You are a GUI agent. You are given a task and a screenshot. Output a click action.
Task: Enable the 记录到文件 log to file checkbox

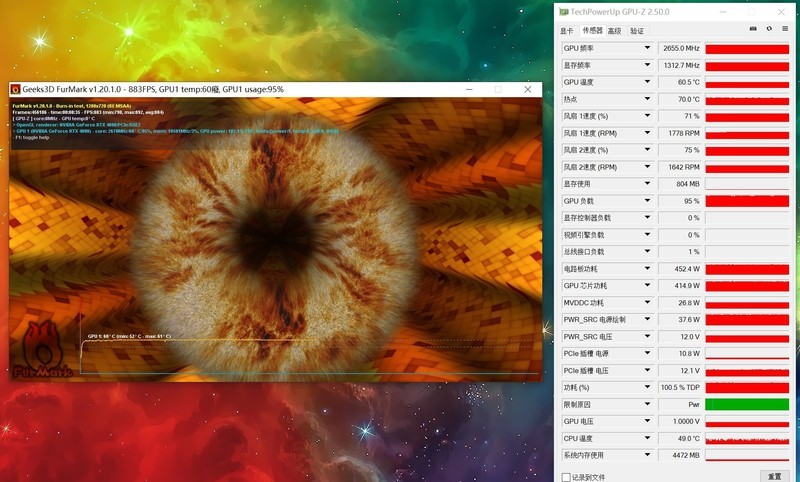pyautogui.click(x=567, y=477)
